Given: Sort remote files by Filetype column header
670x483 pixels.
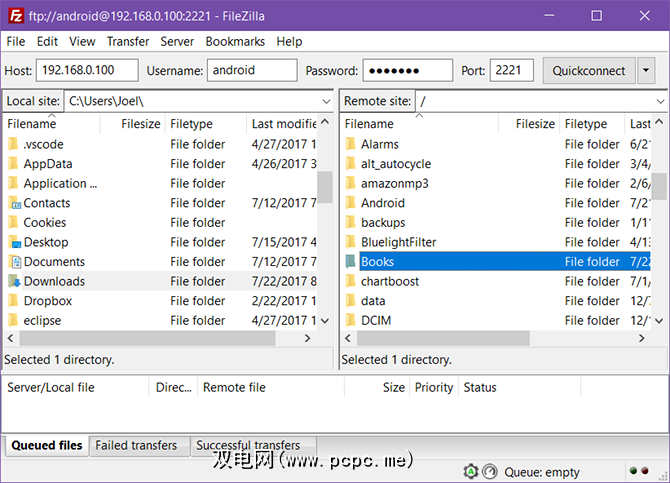Looking at the screenshot, I should [592, 124].
